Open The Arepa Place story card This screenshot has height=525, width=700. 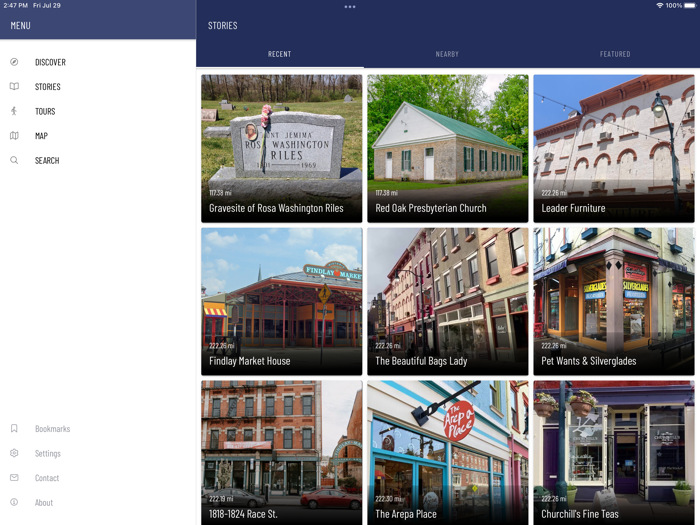[x=448, y=453]
